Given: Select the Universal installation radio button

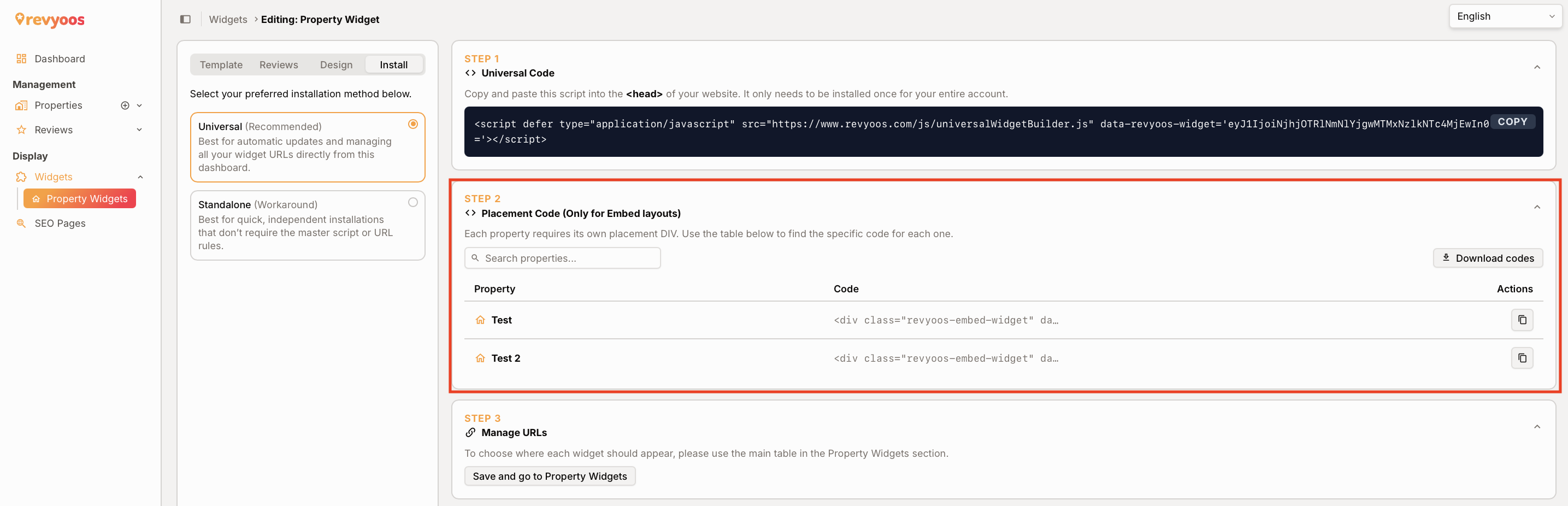Looking at the screenshot, I should click(x=412, y=124).
